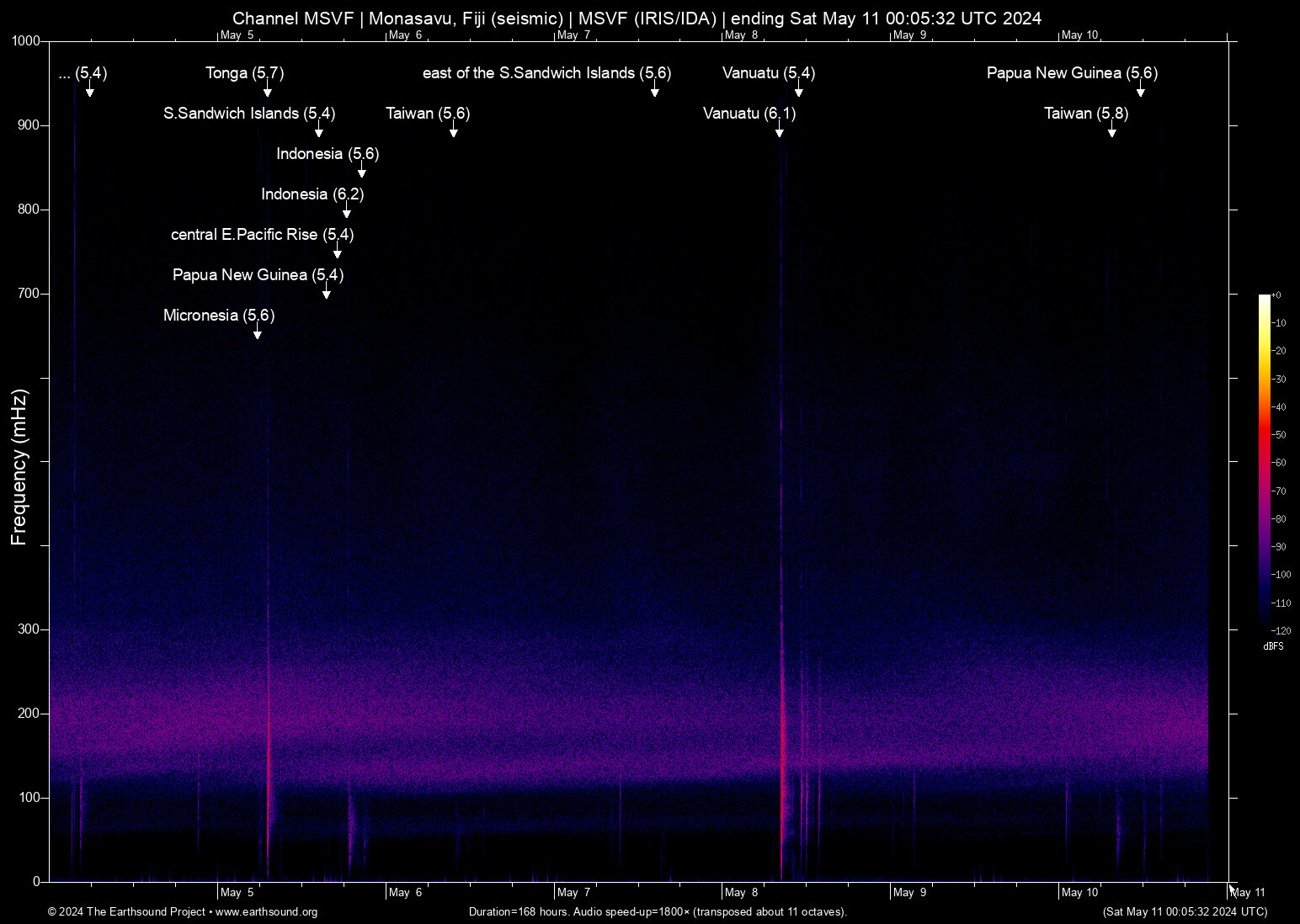Select the 700 frequency tick label

point(29,294)
